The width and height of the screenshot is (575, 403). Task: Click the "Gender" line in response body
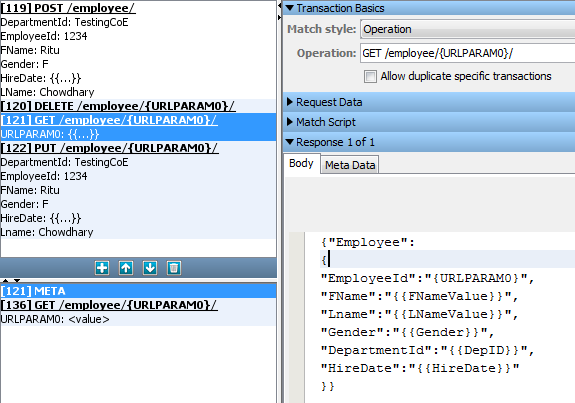click(407, 332)
